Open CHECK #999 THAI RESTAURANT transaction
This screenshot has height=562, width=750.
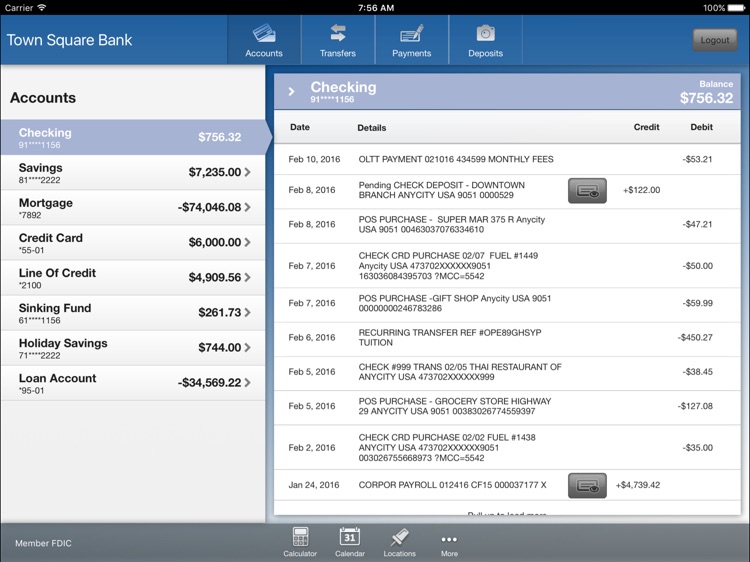(507, 373)
